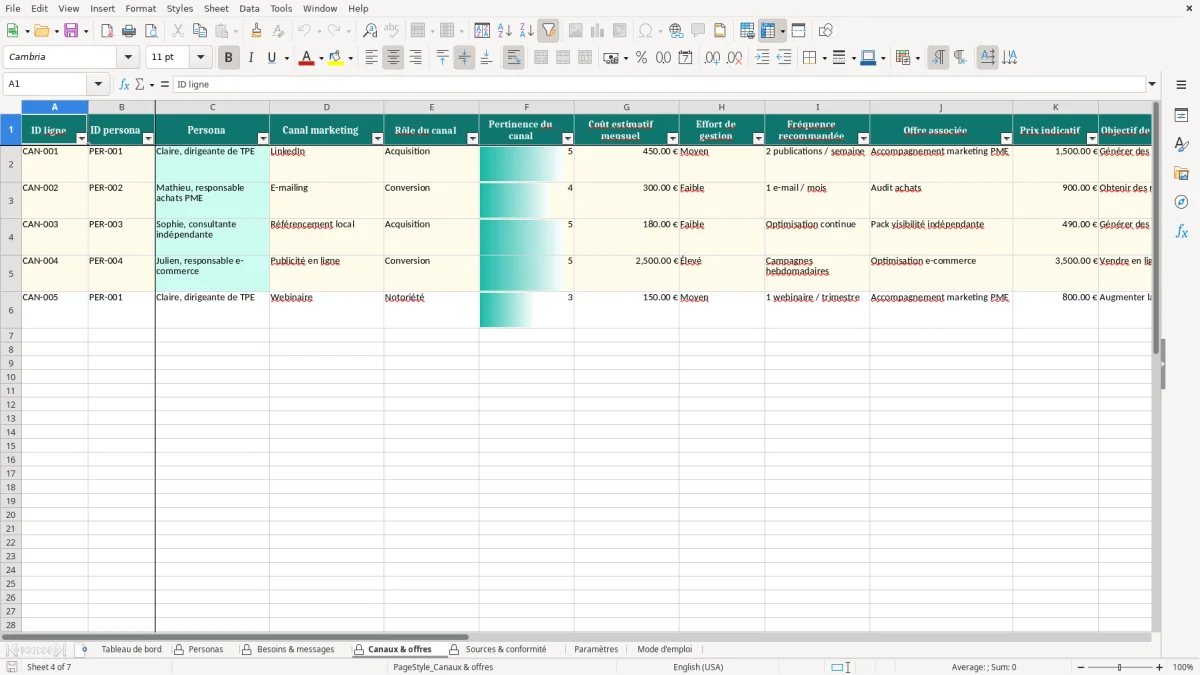Image resolution: width=1200 pixels, height=675 pixels.
Task: Increase indent
Action: coord(762,58)
